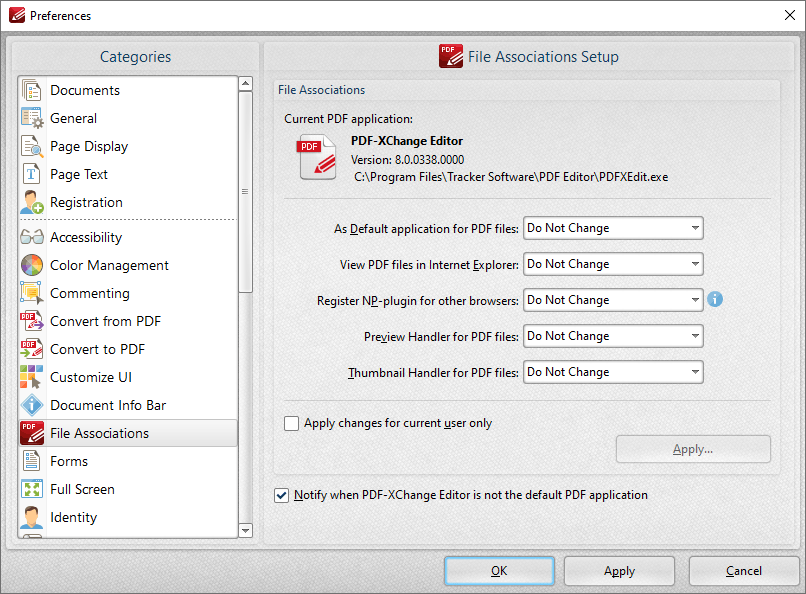Screen dimensions: 806x594
Task: Open the Preview Handler for PDF files dropdown
Action: coord(613,336)
